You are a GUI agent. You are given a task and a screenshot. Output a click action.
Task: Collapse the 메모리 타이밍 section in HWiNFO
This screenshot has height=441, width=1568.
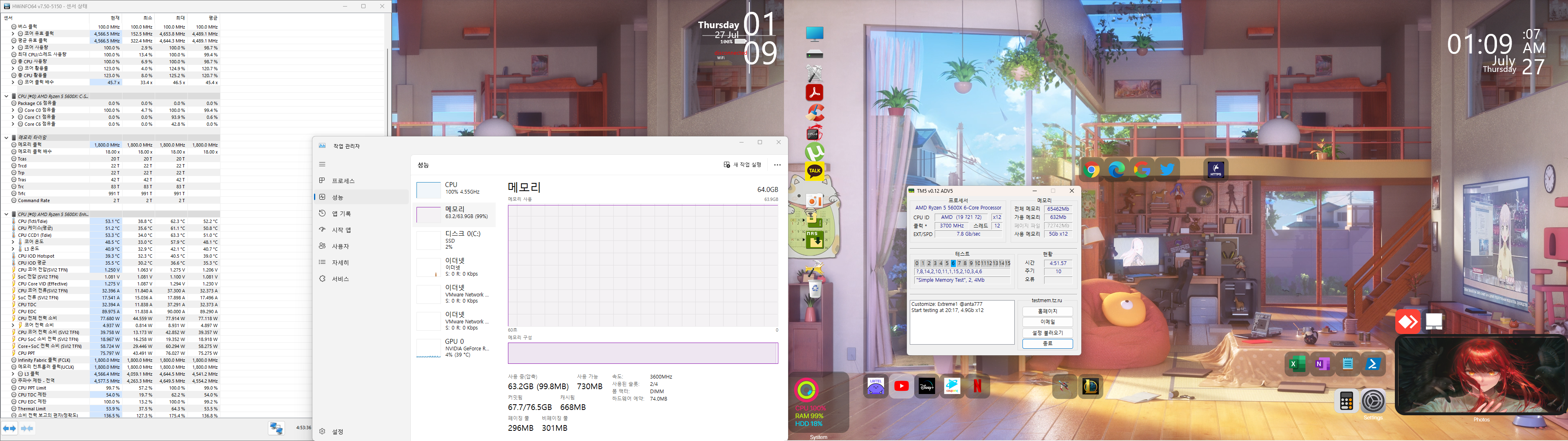[x=6, y=138]
